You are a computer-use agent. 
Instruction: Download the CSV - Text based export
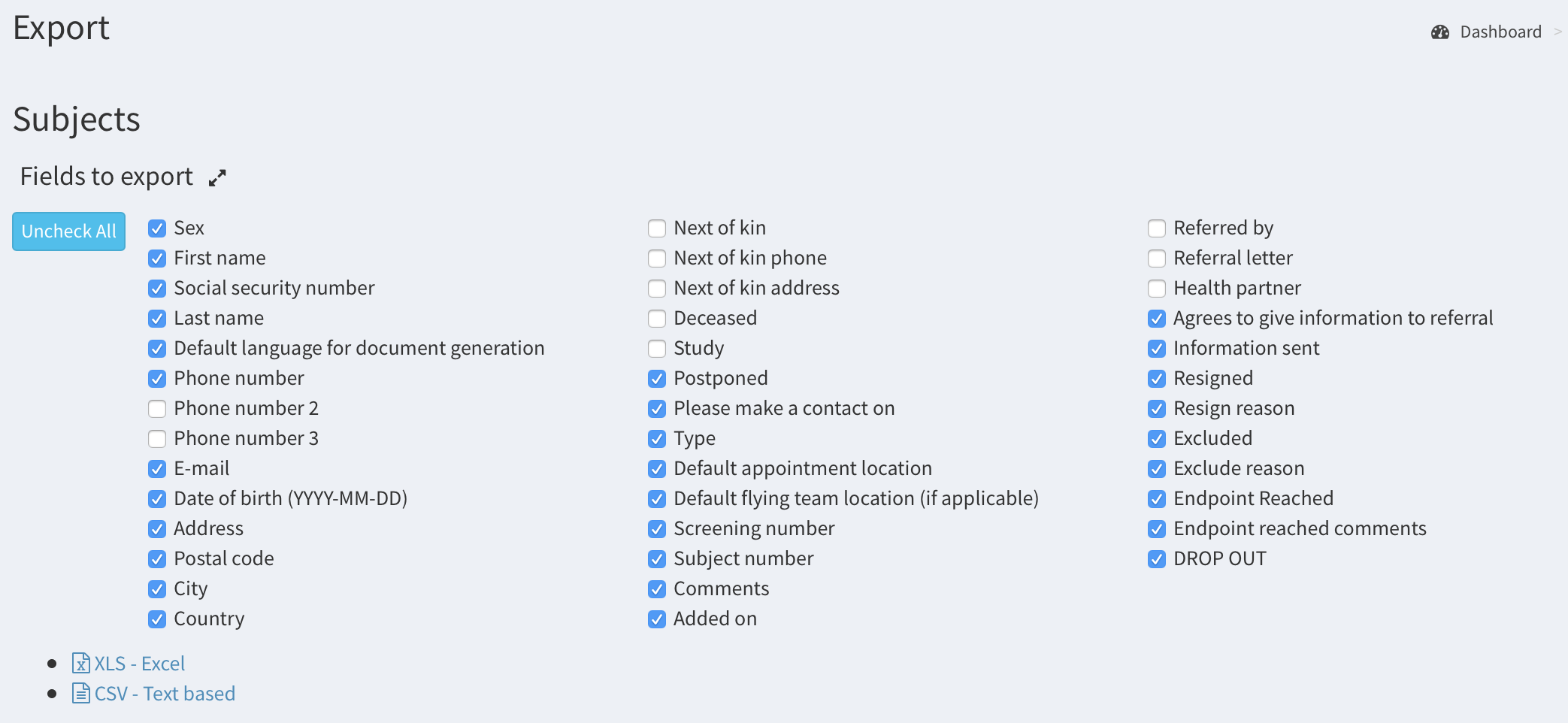pos(164,694)
